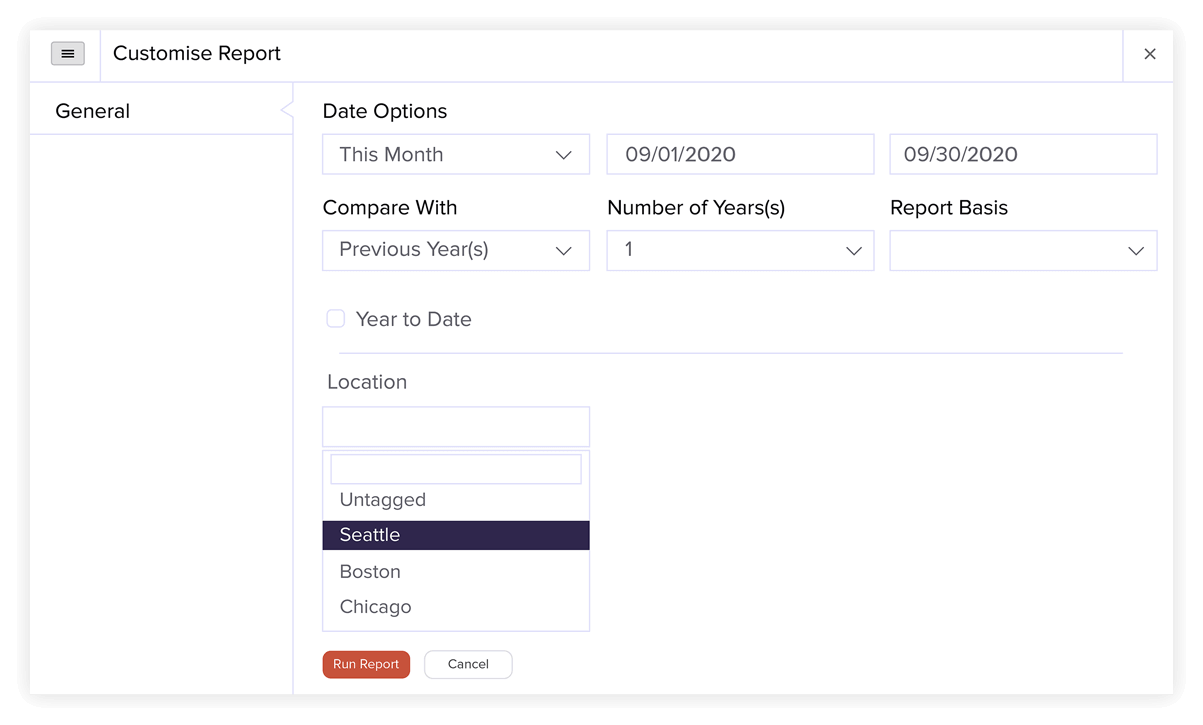The width and height of the screenshot is (1203, 725).
Task: Open the Number of Years(s) dropdown
Action: (x=740, y=250)
